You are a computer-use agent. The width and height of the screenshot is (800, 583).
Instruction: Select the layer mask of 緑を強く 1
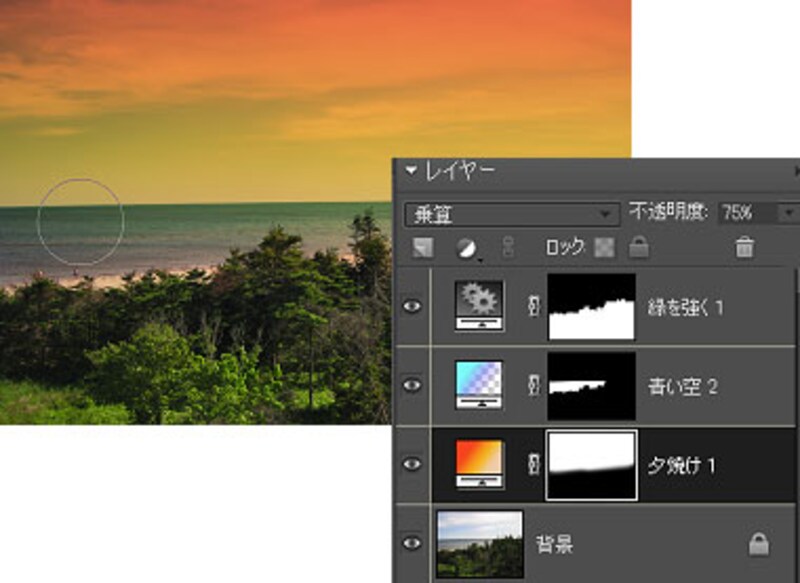(x=592, y=307)
